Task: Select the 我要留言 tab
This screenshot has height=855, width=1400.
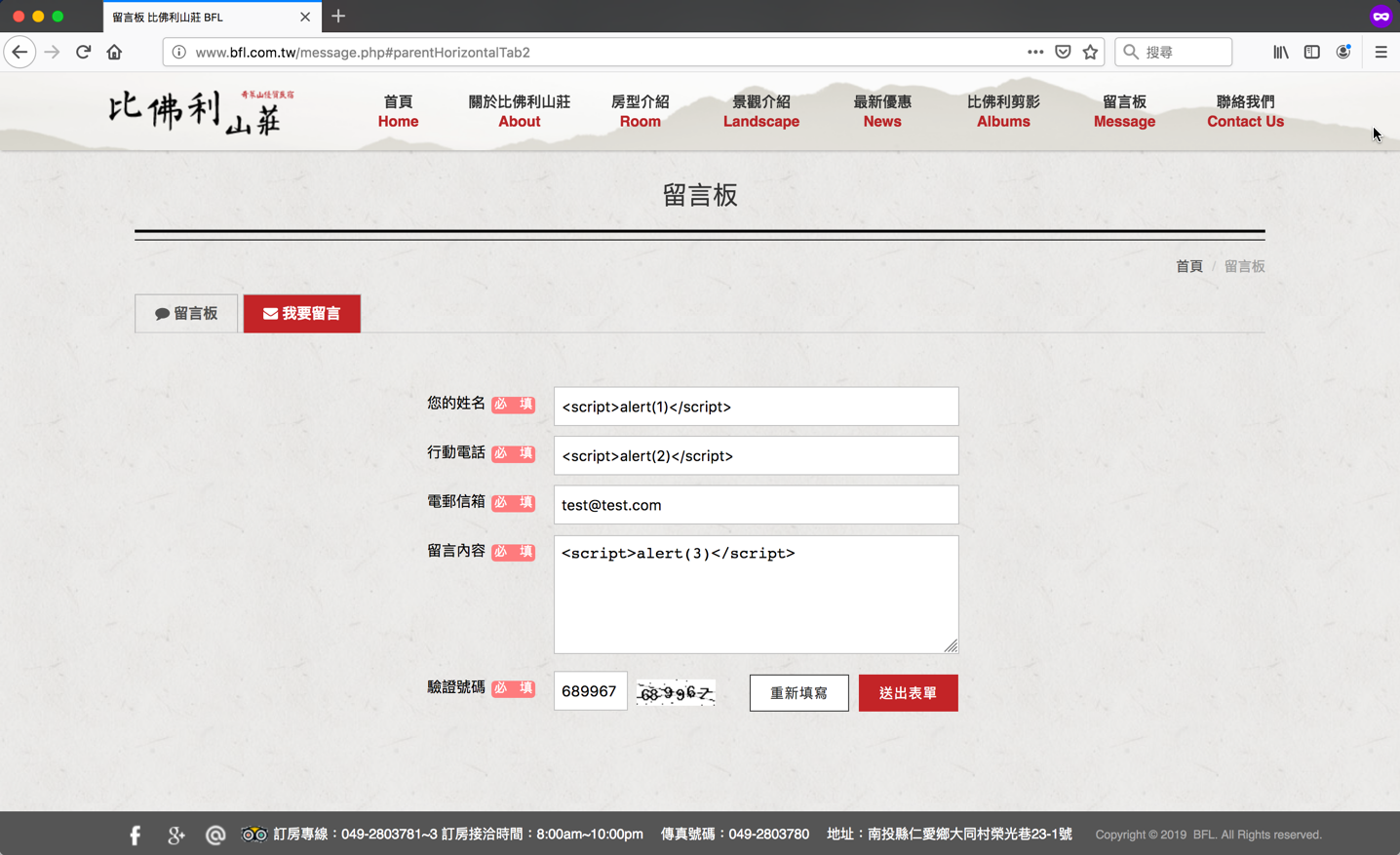Action: click(x=302, y=313)
